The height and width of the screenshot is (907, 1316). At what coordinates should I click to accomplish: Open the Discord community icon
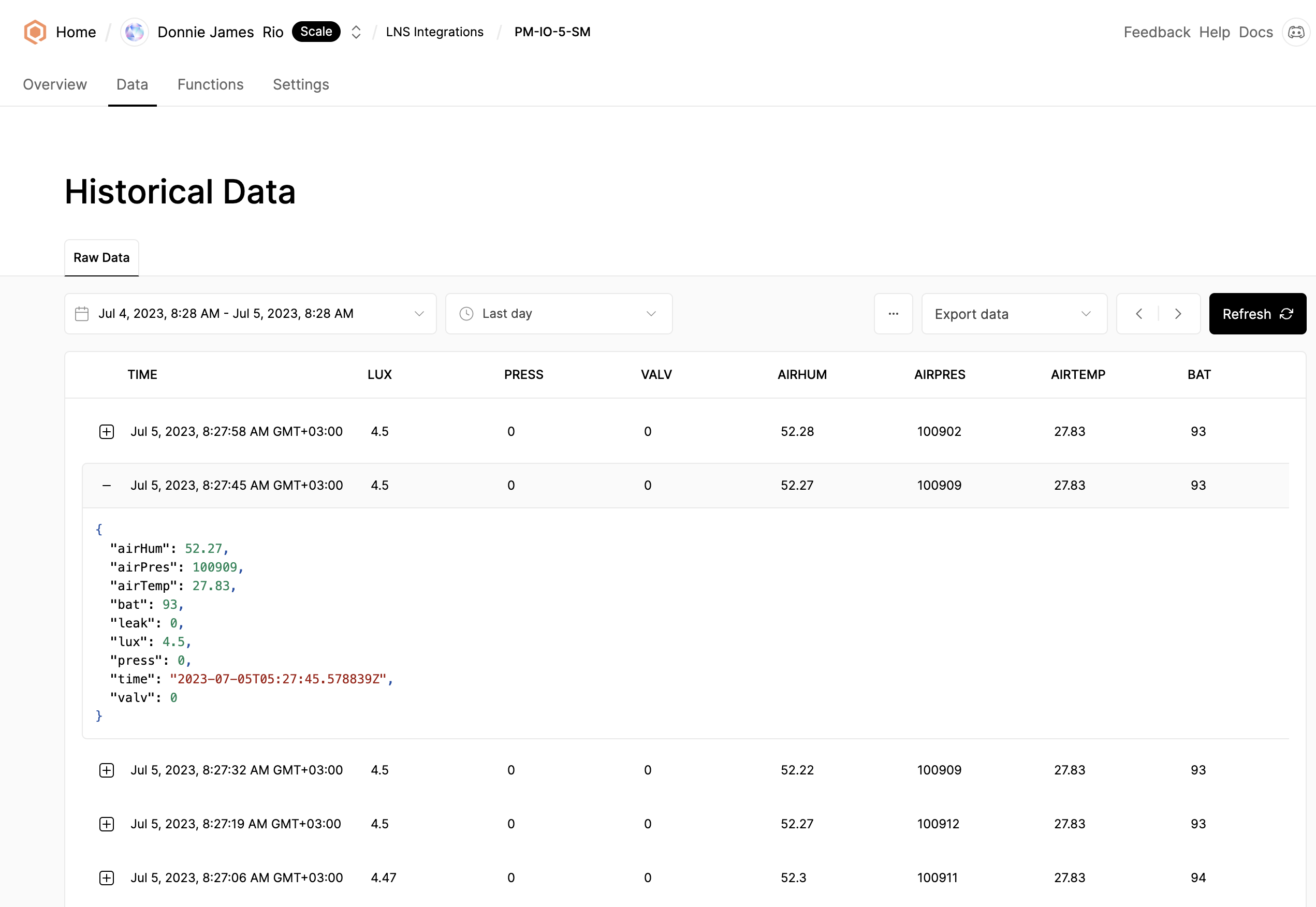click(x=1295, y=32)
